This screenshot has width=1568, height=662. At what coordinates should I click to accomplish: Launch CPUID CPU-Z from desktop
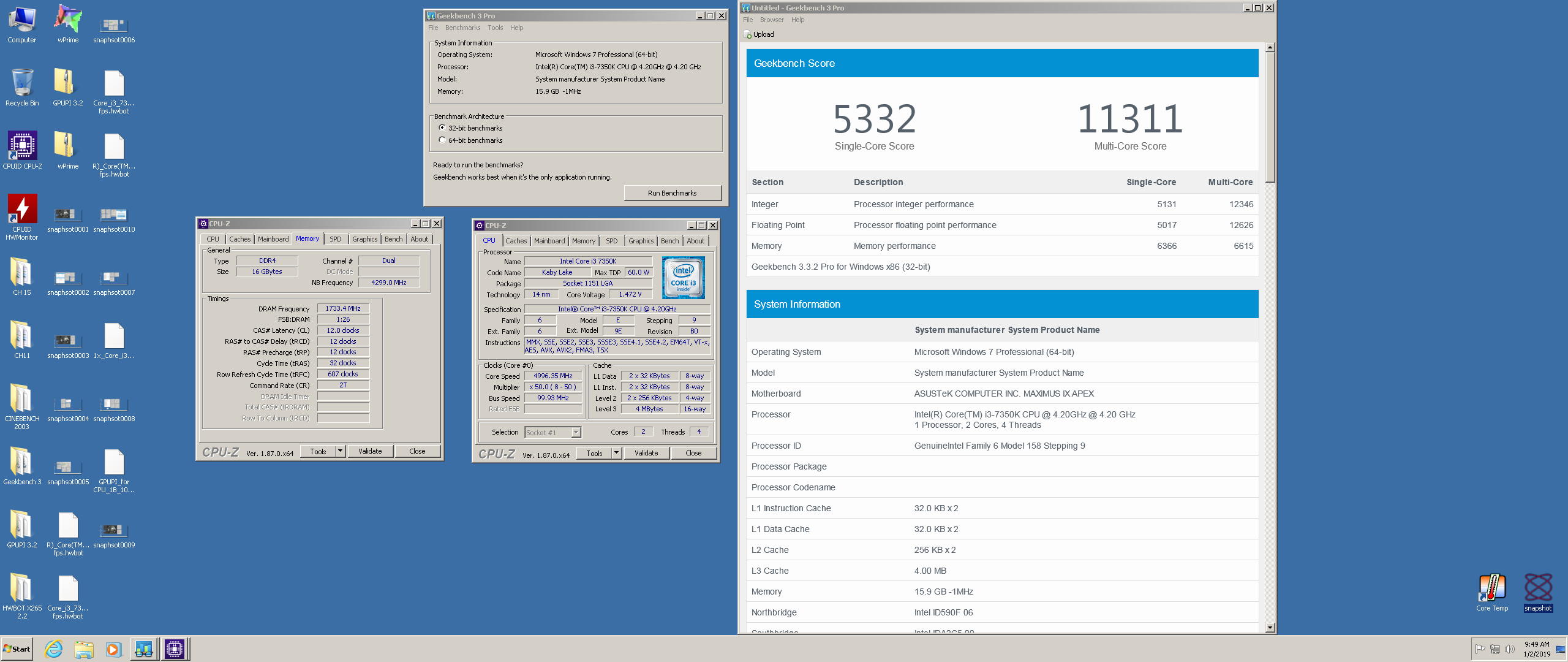click(x=22, y=151)
